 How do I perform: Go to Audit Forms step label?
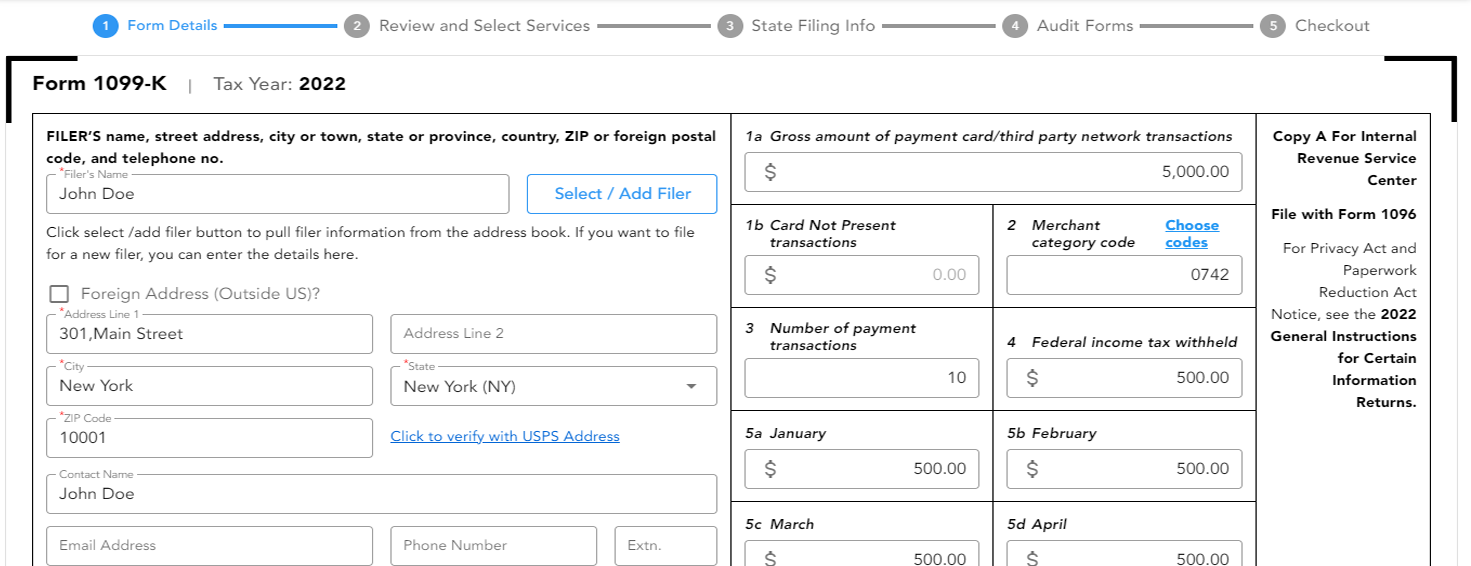click(1085, 26)
